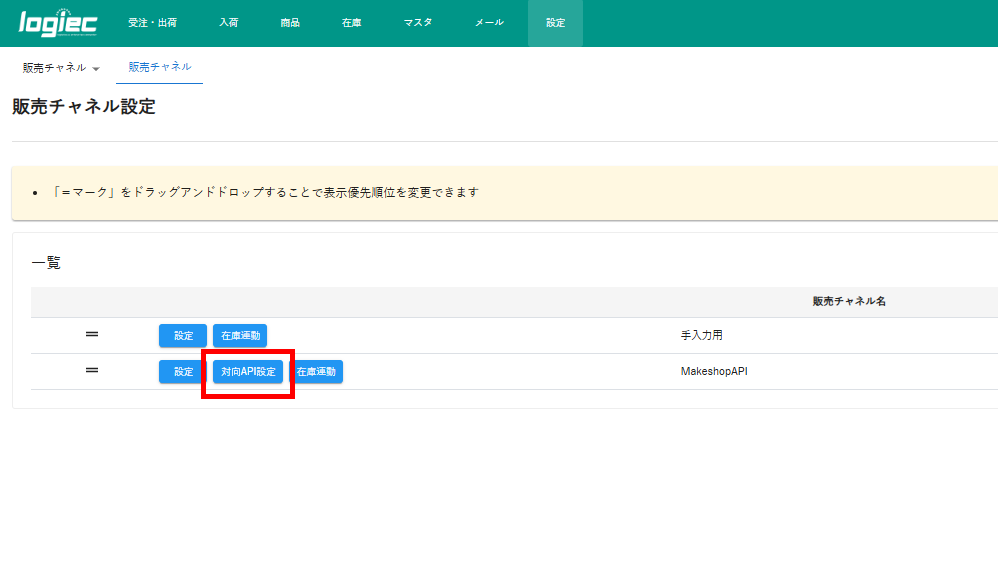Click the 販売チャネル名 column header
Screen dimensions: 998x572
pyautogui.click(x=849, y=301)
